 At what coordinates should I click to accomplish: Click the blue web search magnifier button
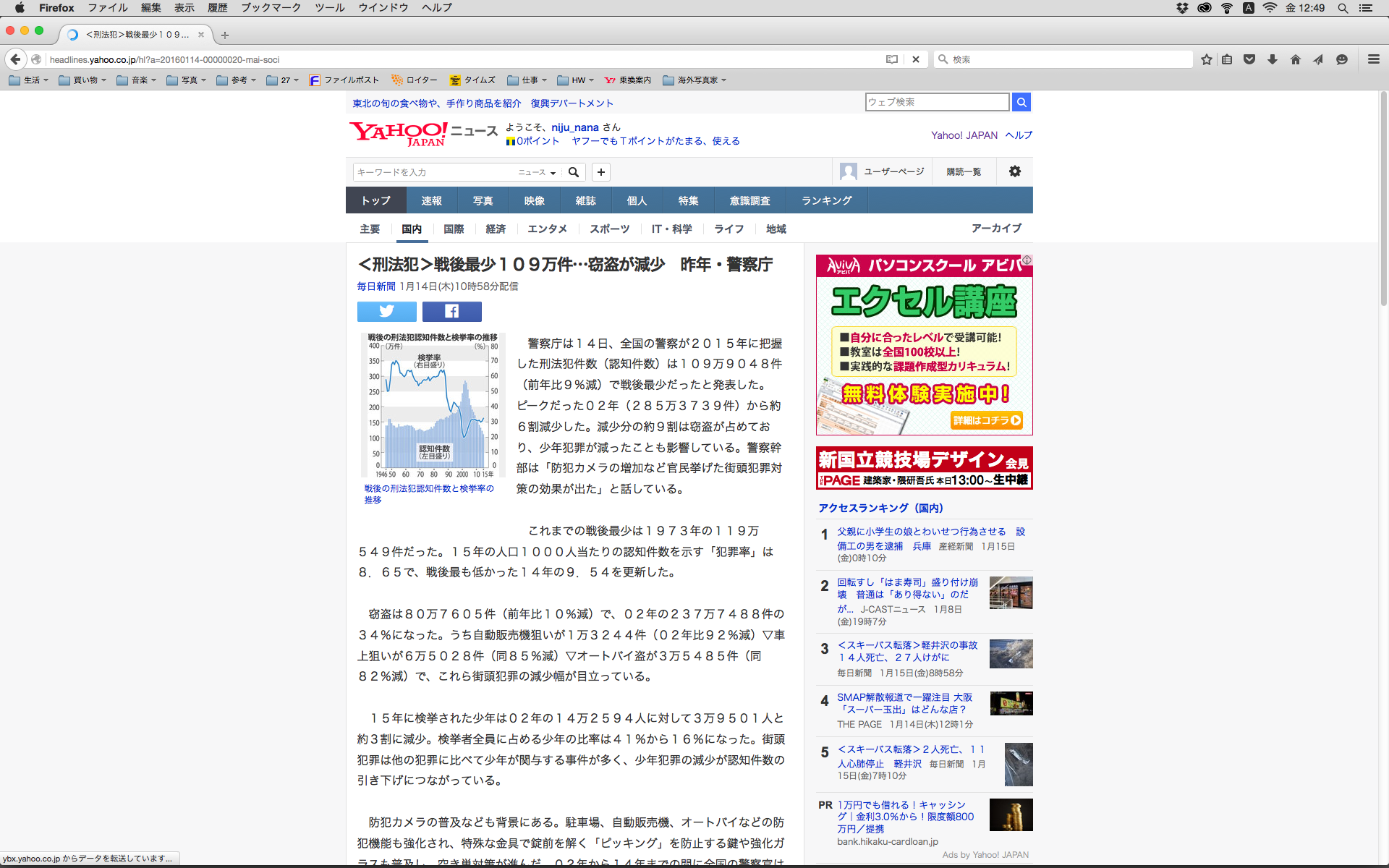pos(1021,102)
